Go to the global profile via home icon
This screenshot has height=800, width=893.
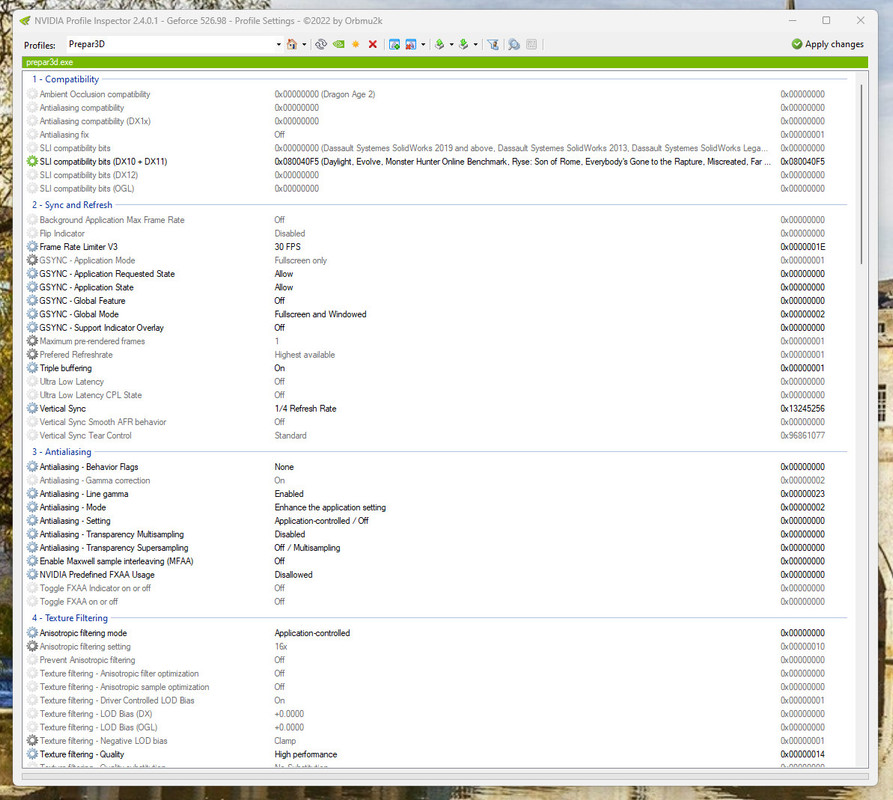pyautogui.click(x=292, y=44)
